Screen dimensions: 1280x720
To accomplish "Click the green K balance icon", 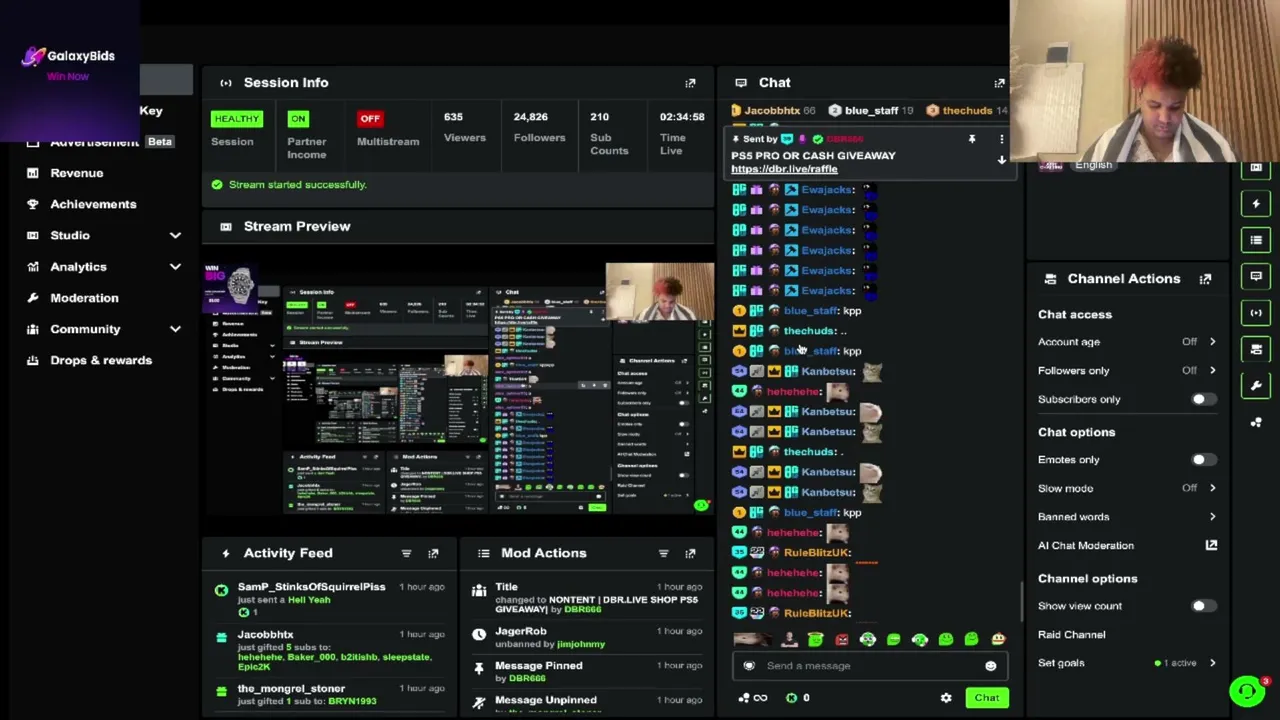I will click(791, 698).
